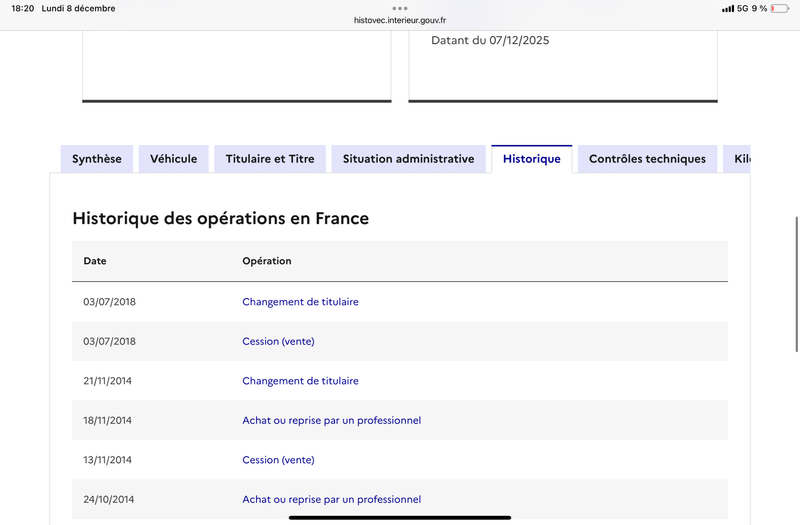Tap the three-dot multitasking icon at top
The image size is (800, 525).
[400, 8]
